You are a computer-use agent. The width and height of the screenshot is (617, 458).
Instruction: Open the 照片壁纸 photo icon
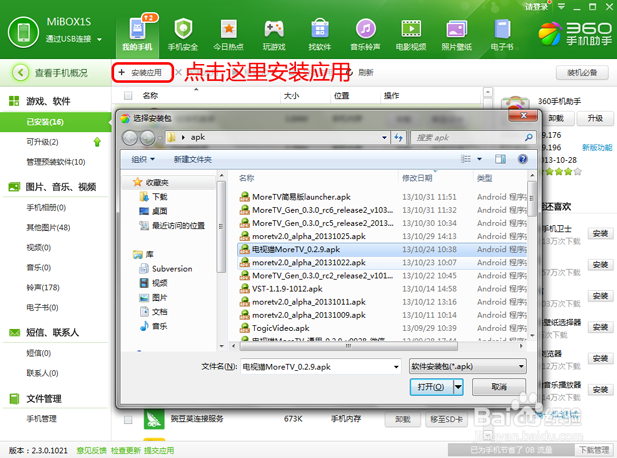(457, 32)
